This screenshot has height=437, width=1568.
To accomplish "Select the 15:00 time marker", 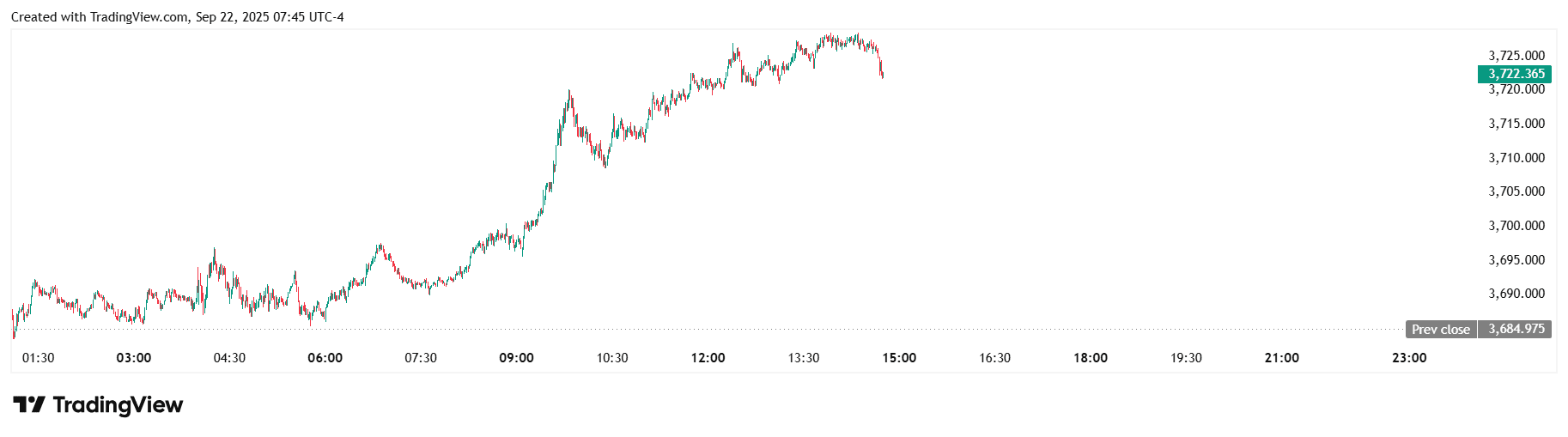I will coord(899,358).
